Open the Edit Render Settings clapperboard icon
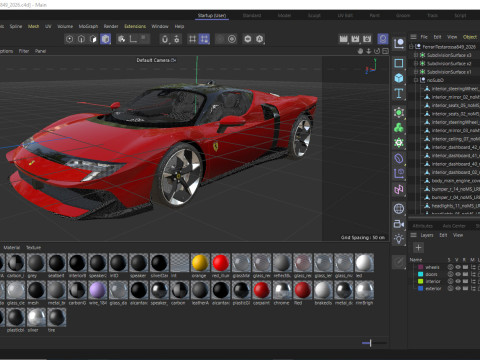This screenshot has width=480, height=360. click(367, 39)
